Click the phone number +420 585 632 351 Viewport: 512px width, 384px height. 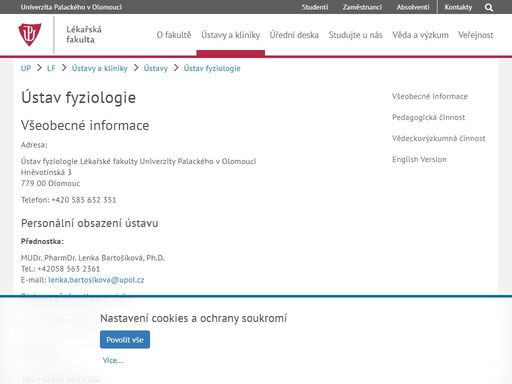coord(84,200)
